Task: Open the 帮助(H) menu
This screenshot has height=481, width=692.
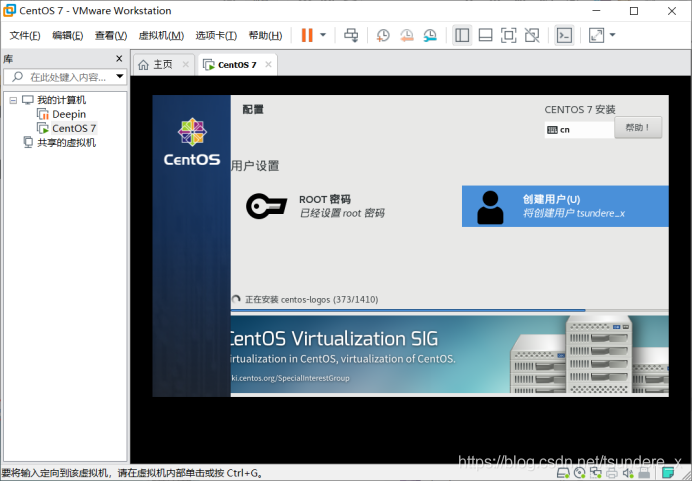Action: point(266,35)
